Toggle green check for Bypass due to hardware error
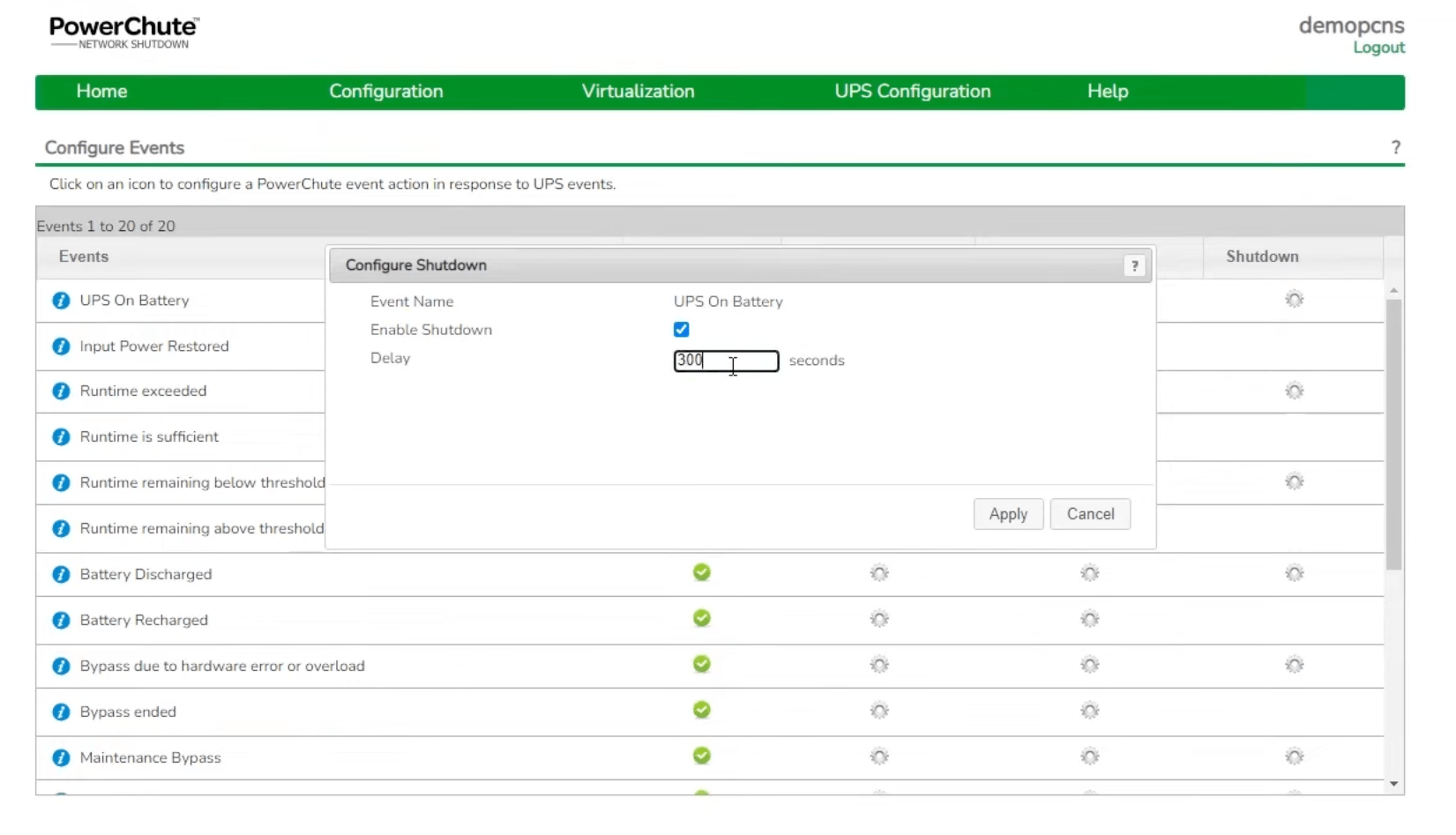 pyautogui.click(x=702, y=665)
